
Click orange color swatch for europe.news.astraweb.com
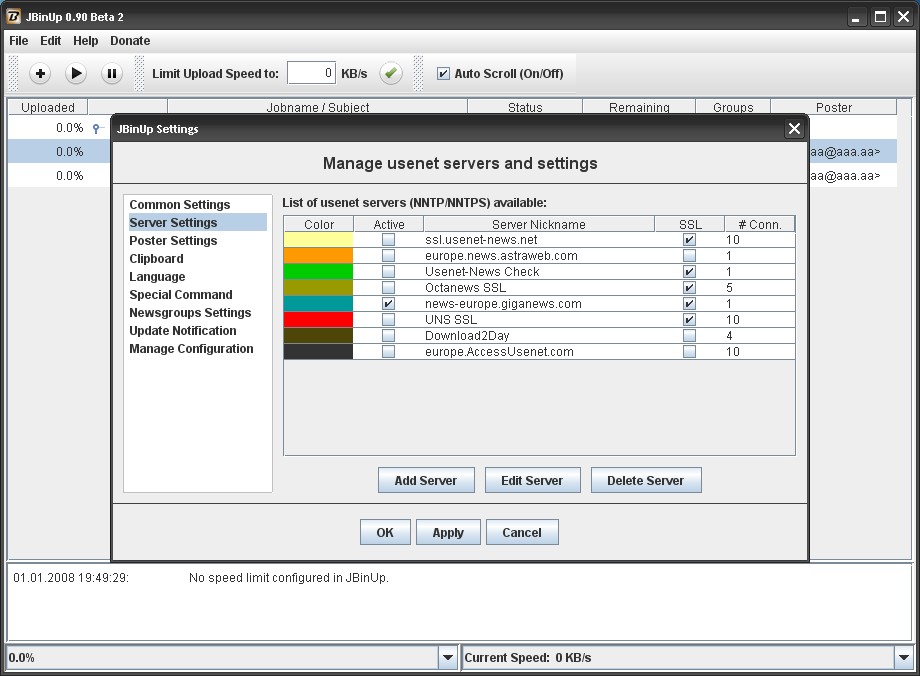(x=319, y=255)
